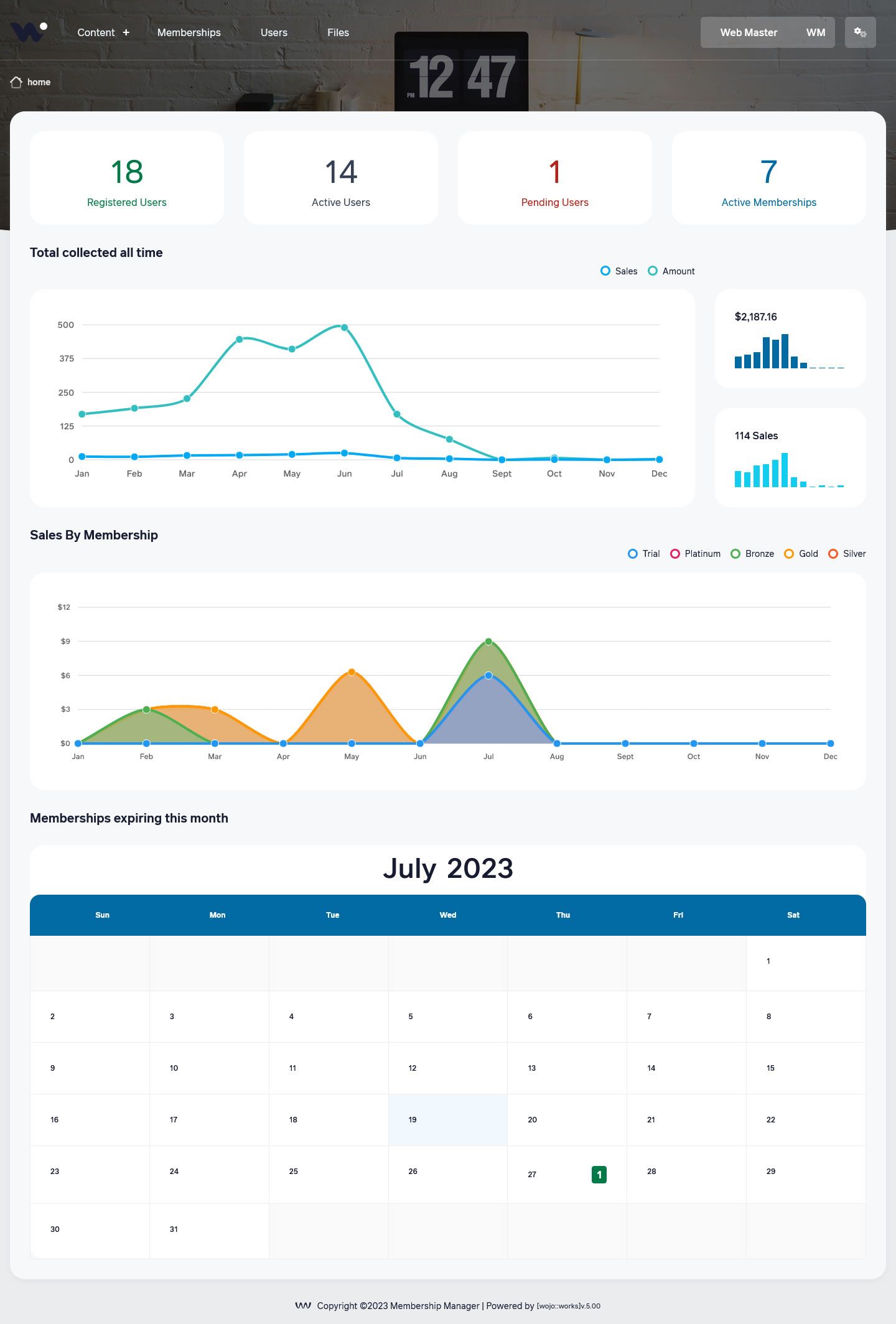This screenshot has width=896, height=1324.
Task: Click the WM avatar initials
Action: point(815,32)
